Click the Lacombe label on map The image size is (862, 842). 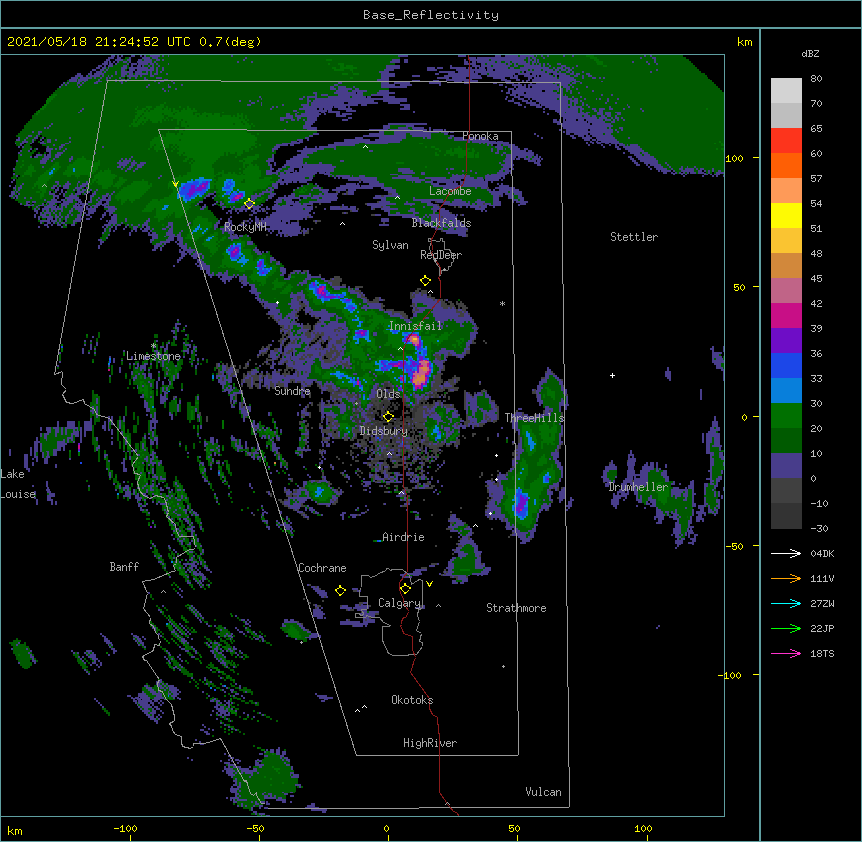pos(450,191)
